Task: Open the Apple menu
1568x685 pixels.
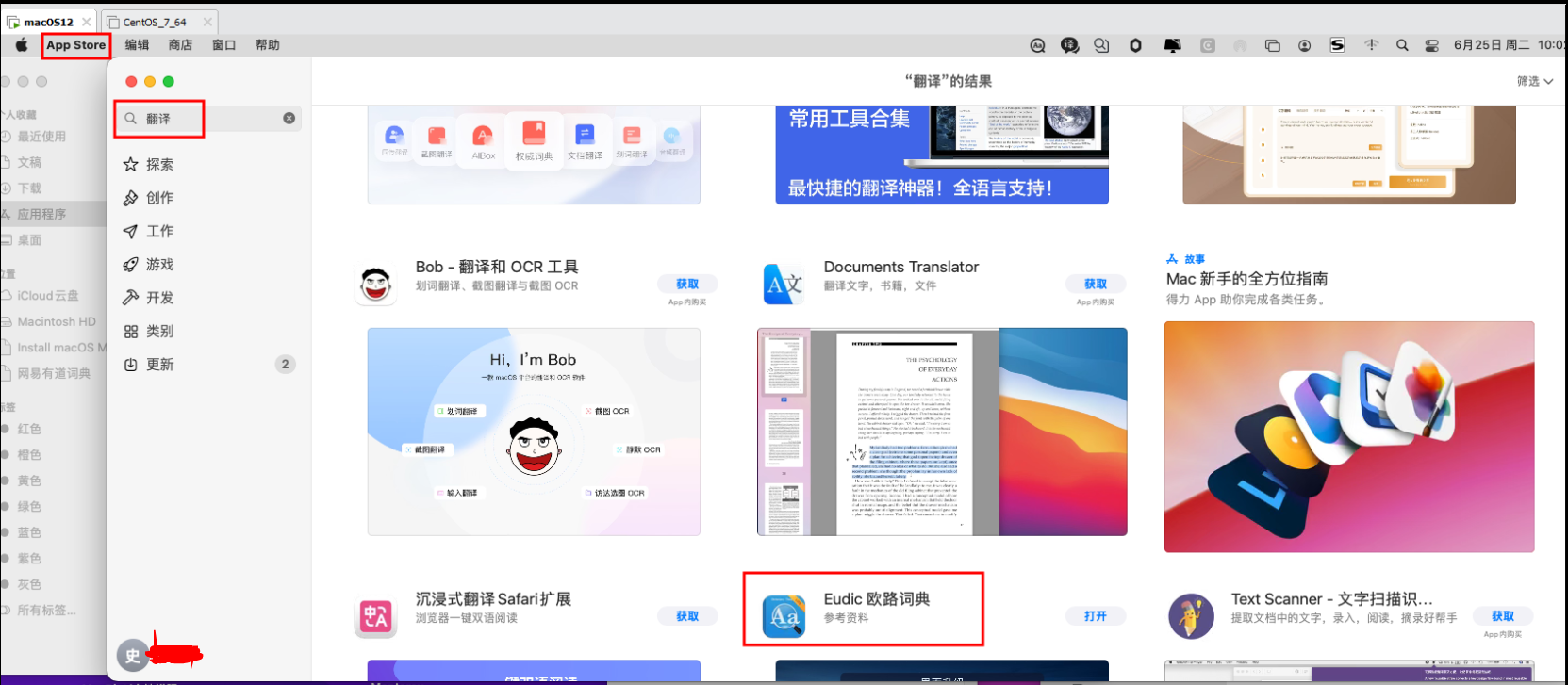Action: point(22,45)
